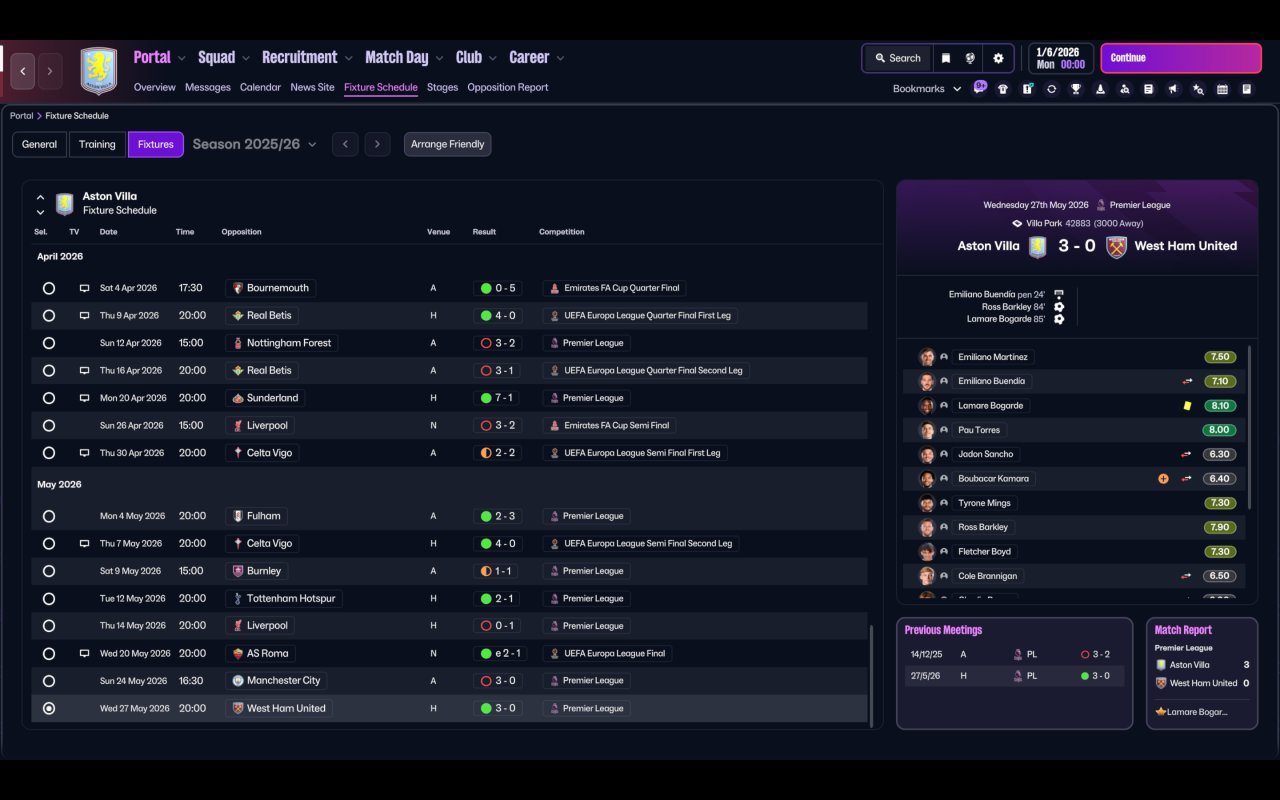Click the fixtures list vertical scrollbar

coord(872,676)
